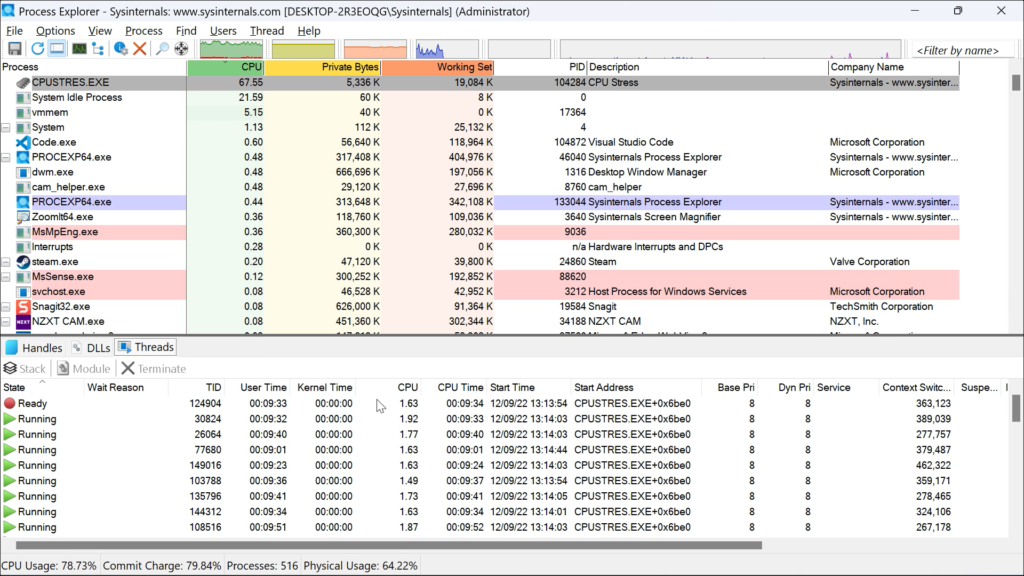Sort by the Private Bytes column header
This screenshot has height=576, width=1024.
323,67
